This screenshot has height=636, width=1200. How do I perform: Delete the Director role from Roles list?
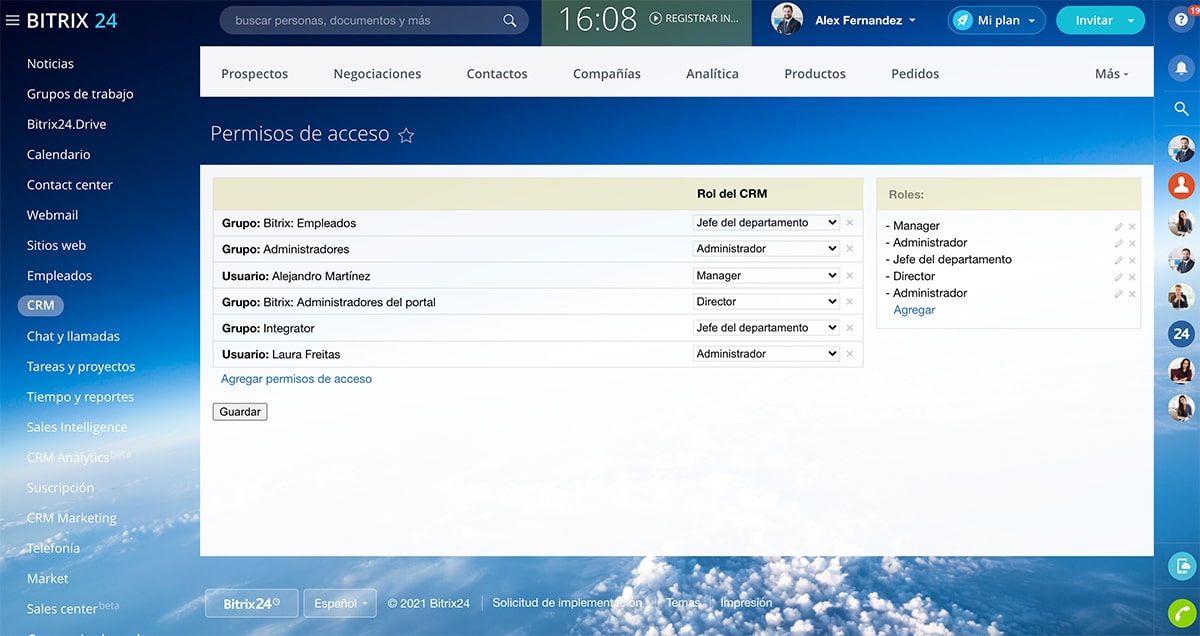click(1132, 277)
